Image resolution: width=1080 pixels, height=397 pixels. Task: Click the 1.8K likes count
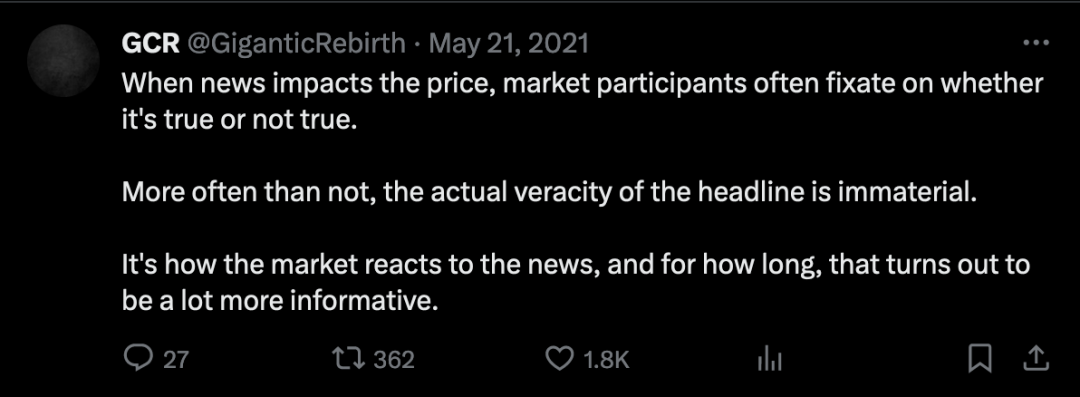606,359
